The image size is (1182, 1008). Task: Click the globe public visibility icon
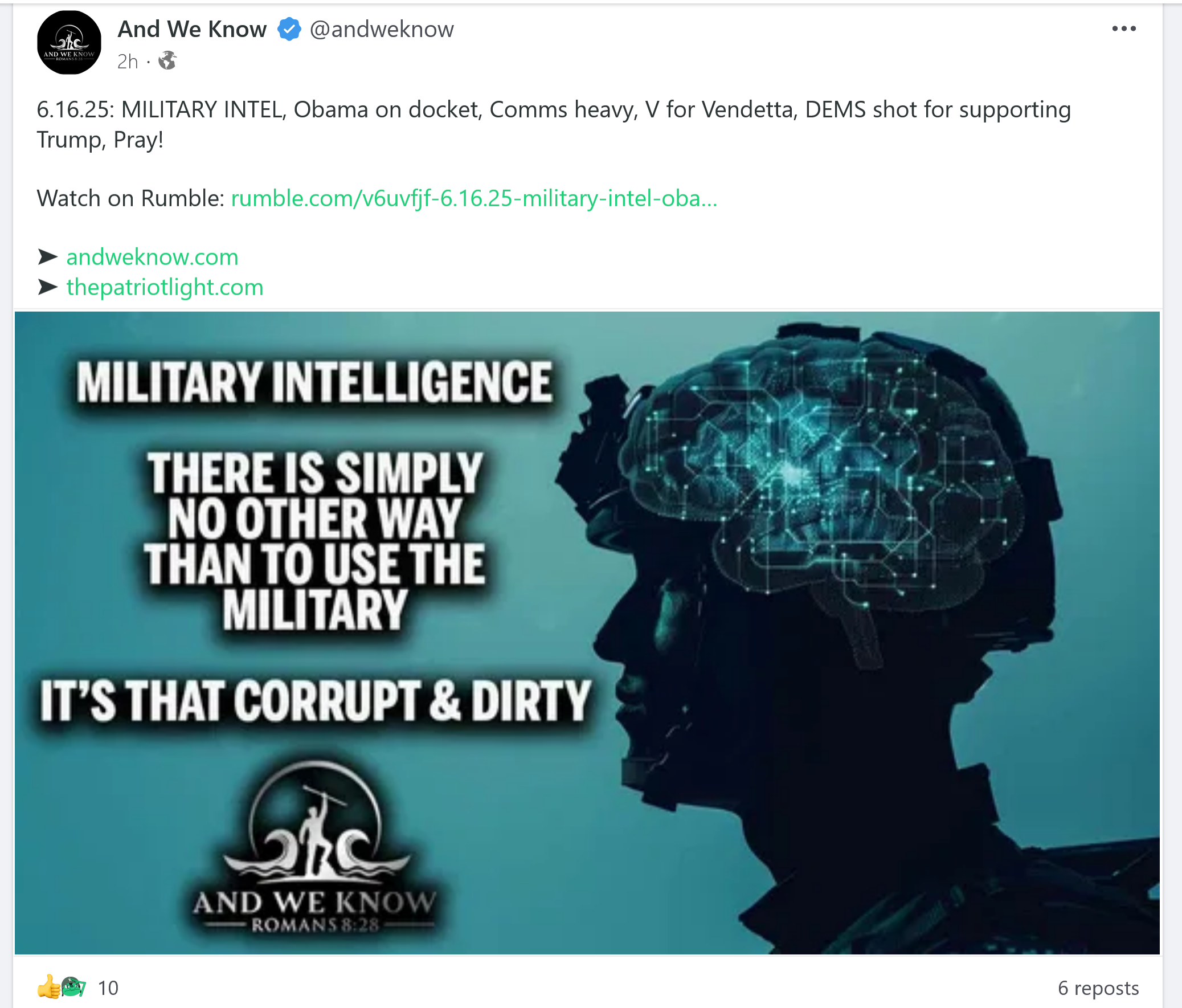(x=167, y=60)
